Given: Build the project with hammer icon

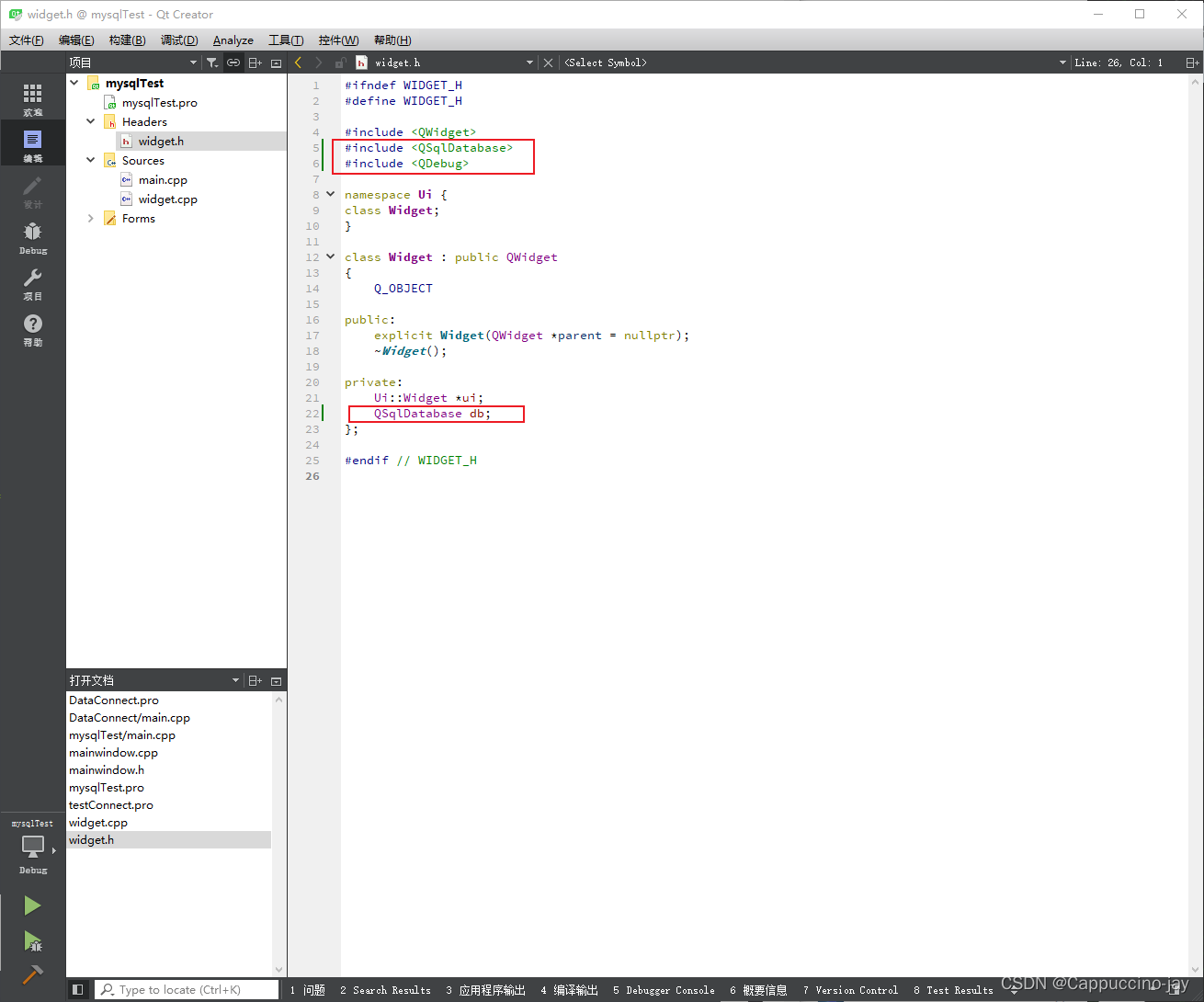Looking at the screenshot, I should [32, 974].
